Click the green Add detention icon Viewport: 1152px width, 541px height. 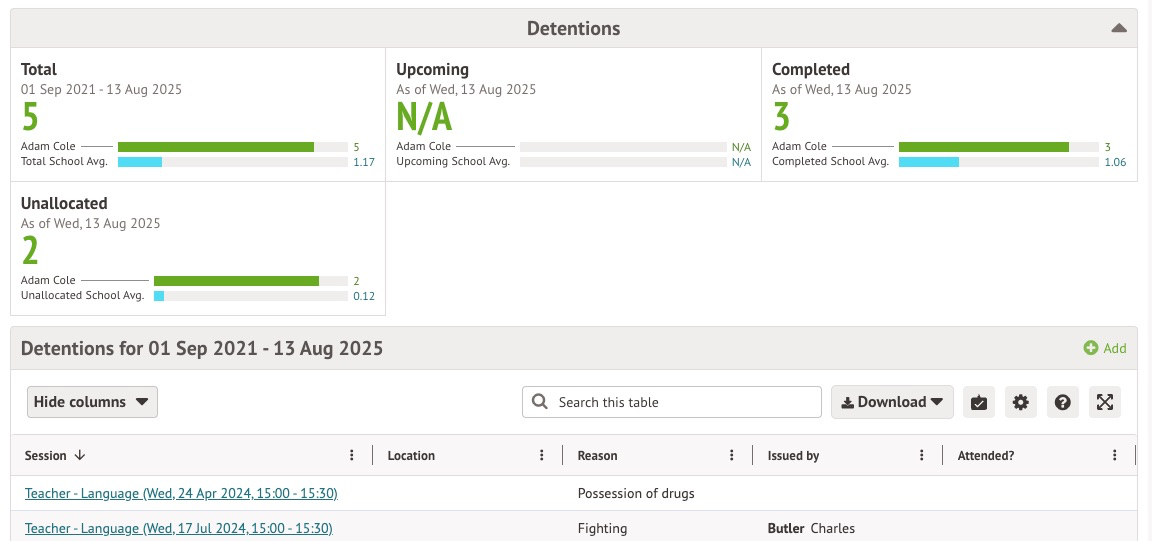point(1090,348)
